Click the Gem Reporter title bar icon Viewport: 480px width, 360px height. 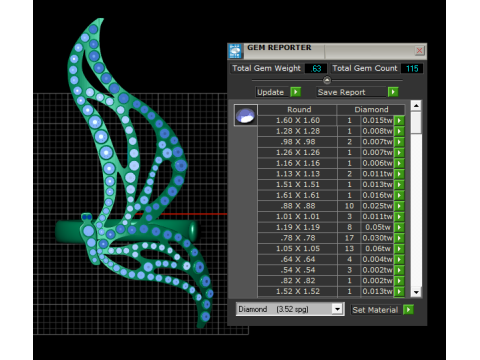[x=235, y=51]
